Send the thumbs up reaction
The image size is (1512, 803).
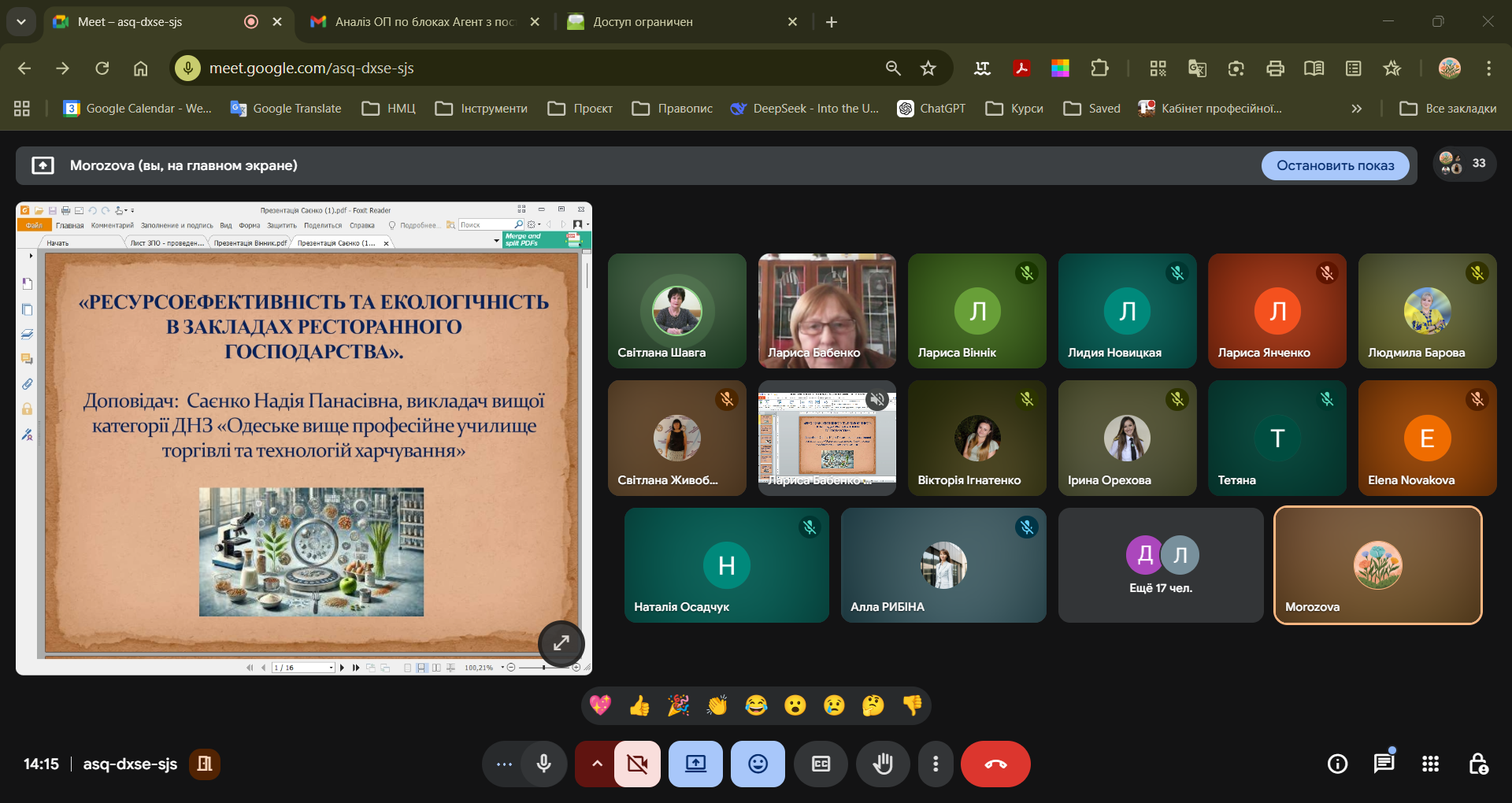639,705
